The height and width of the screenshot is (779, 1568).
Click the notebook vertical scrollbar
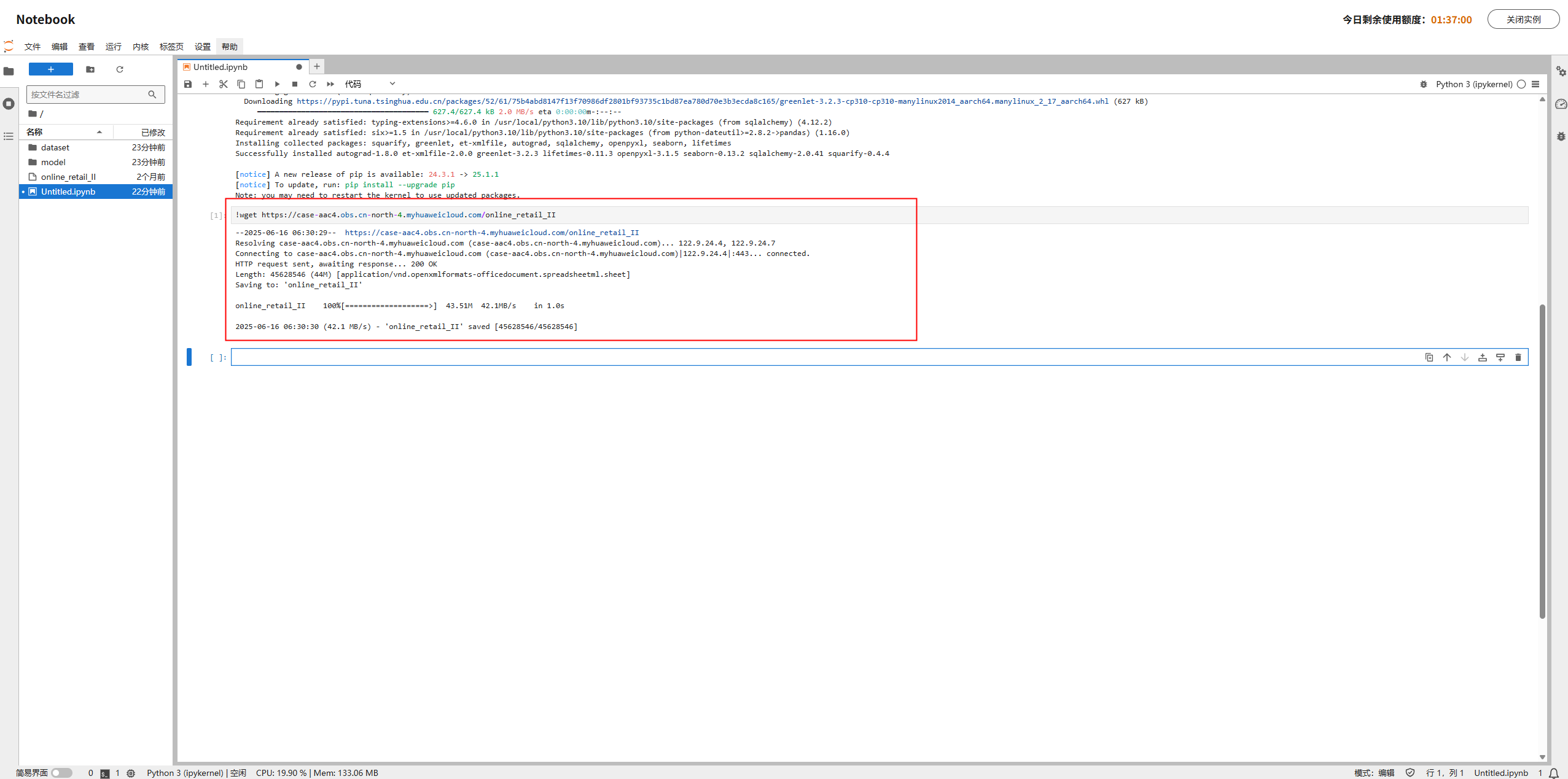click(x=1542, y=460)
